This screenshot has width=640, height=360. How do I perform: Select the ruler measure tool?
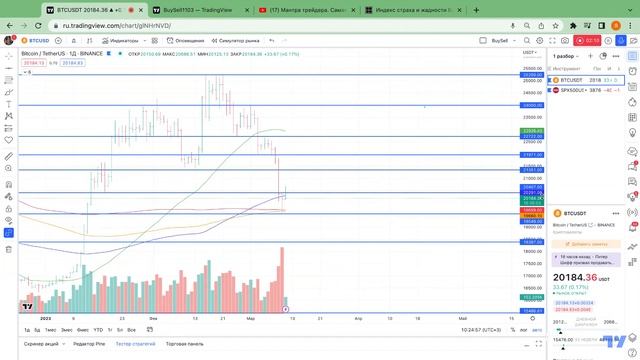9,156
